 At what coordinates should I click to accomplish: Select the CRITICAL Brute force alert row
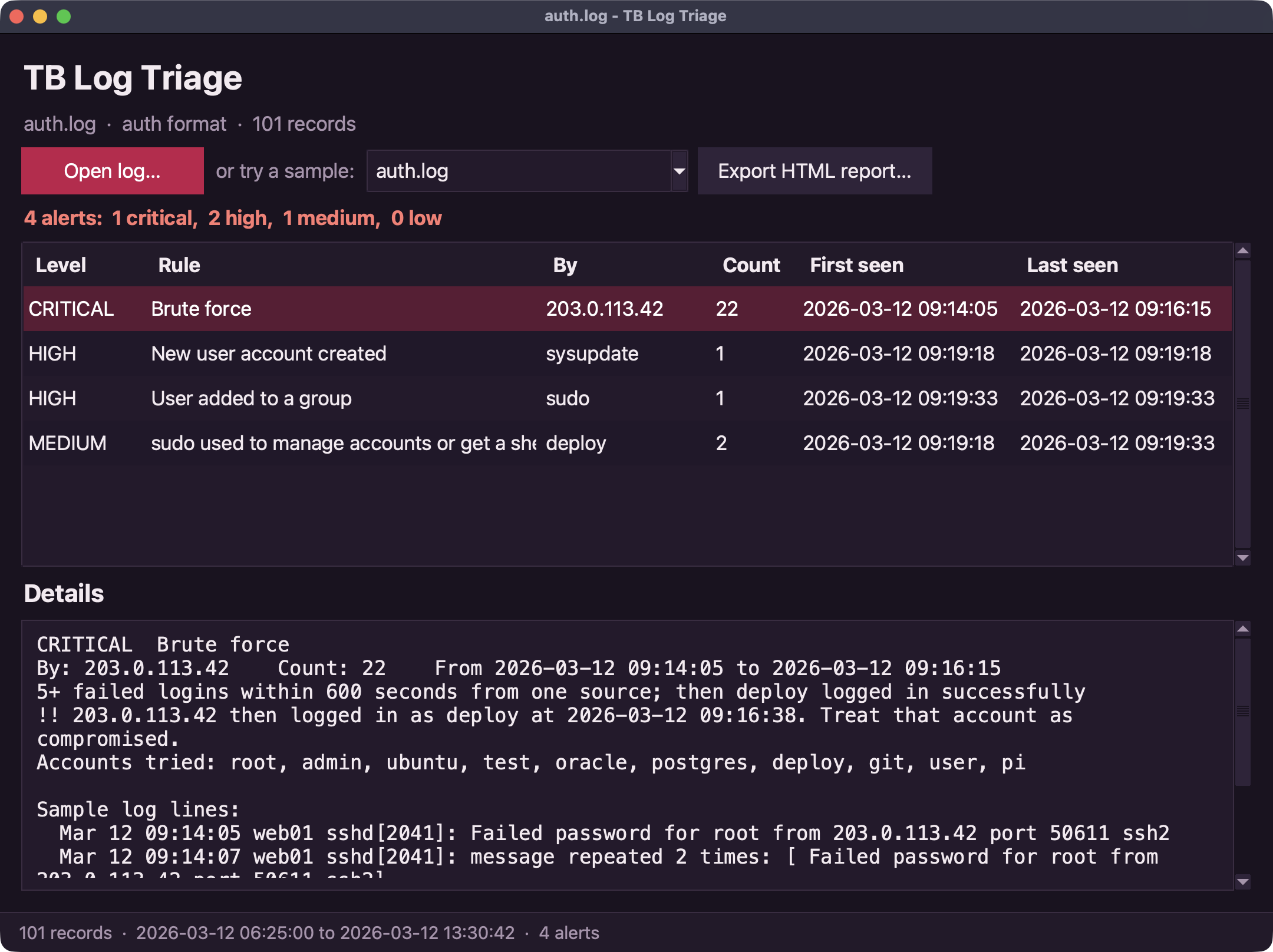pos(628,309)
